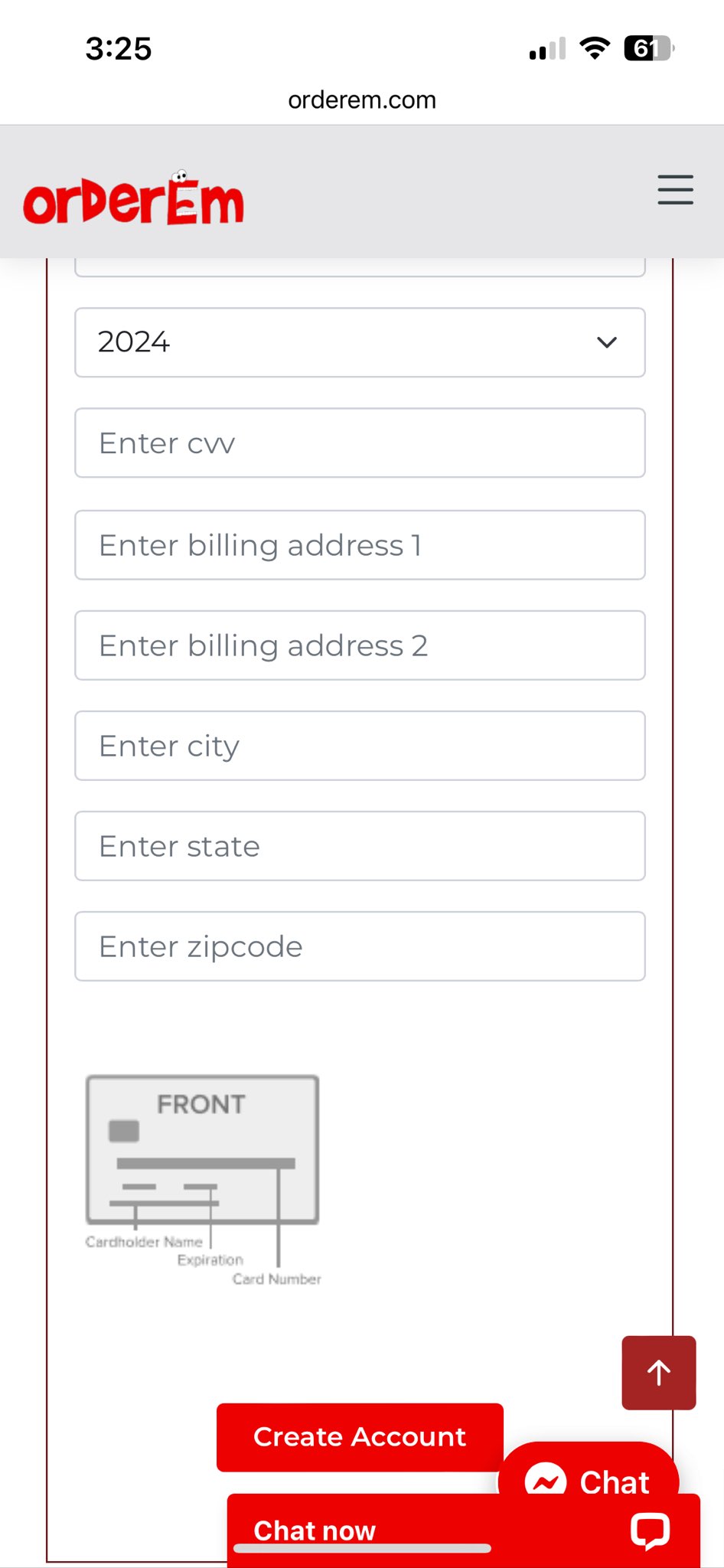Click the billing address 2 field
Image resolution: width=724 pixels, height=1568 pixels.
(360, 645)
